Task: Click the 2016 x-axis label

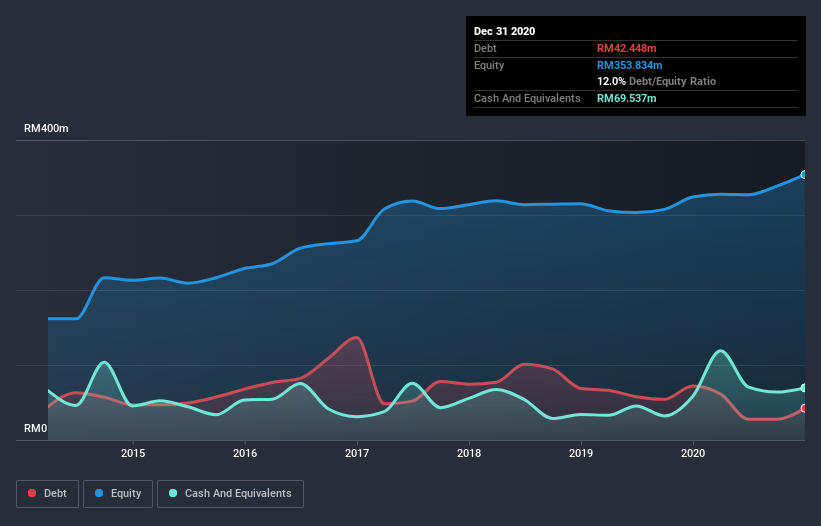Action: (245, 453)
